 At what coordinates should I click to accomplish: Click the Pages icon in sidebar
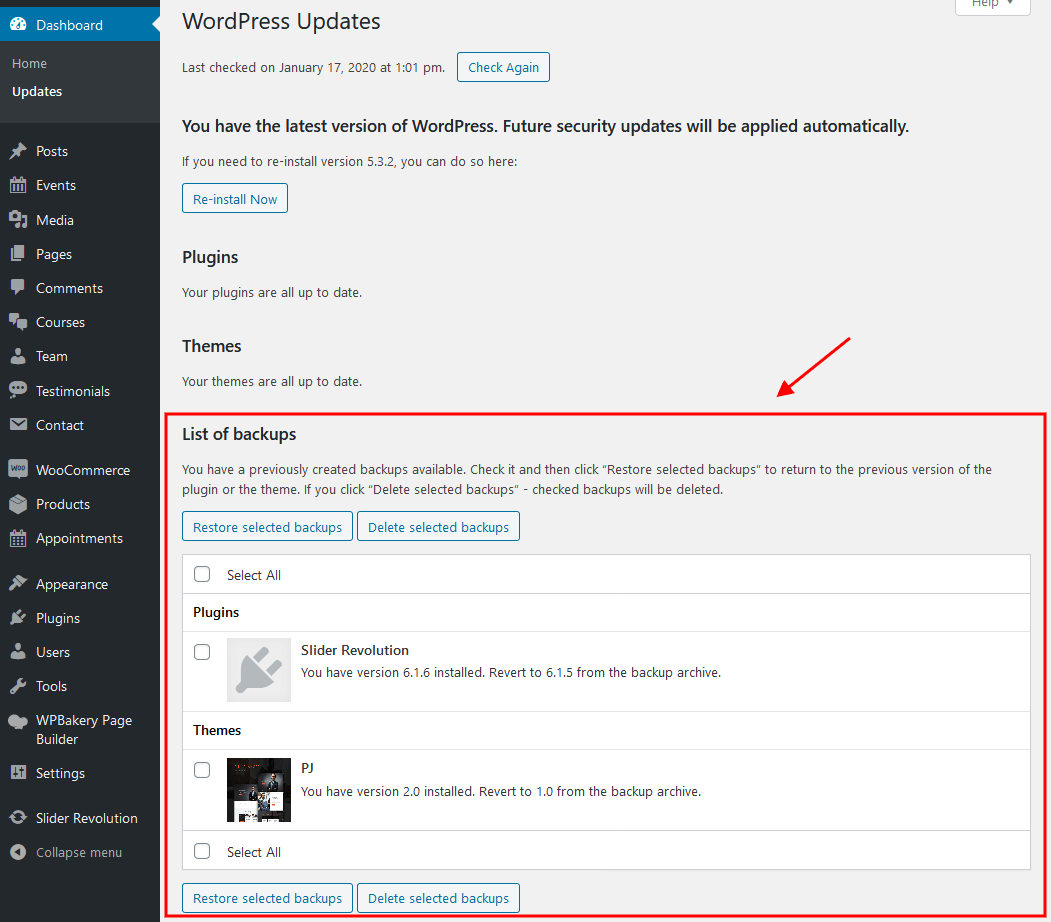18,254
